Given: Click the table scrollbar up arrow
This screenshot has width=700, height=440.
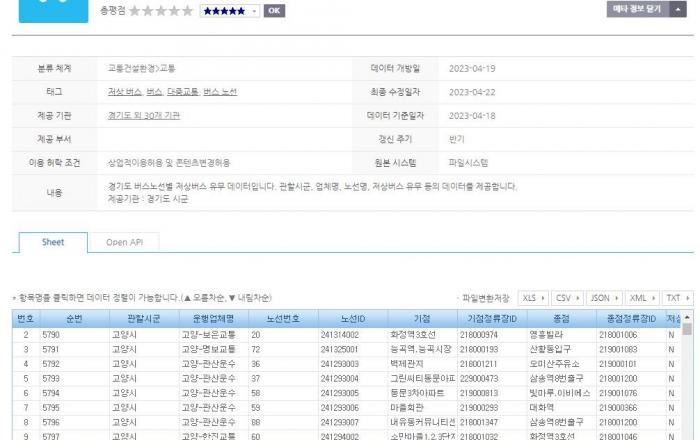Looking at the screenshot, I should click(687, 318).
